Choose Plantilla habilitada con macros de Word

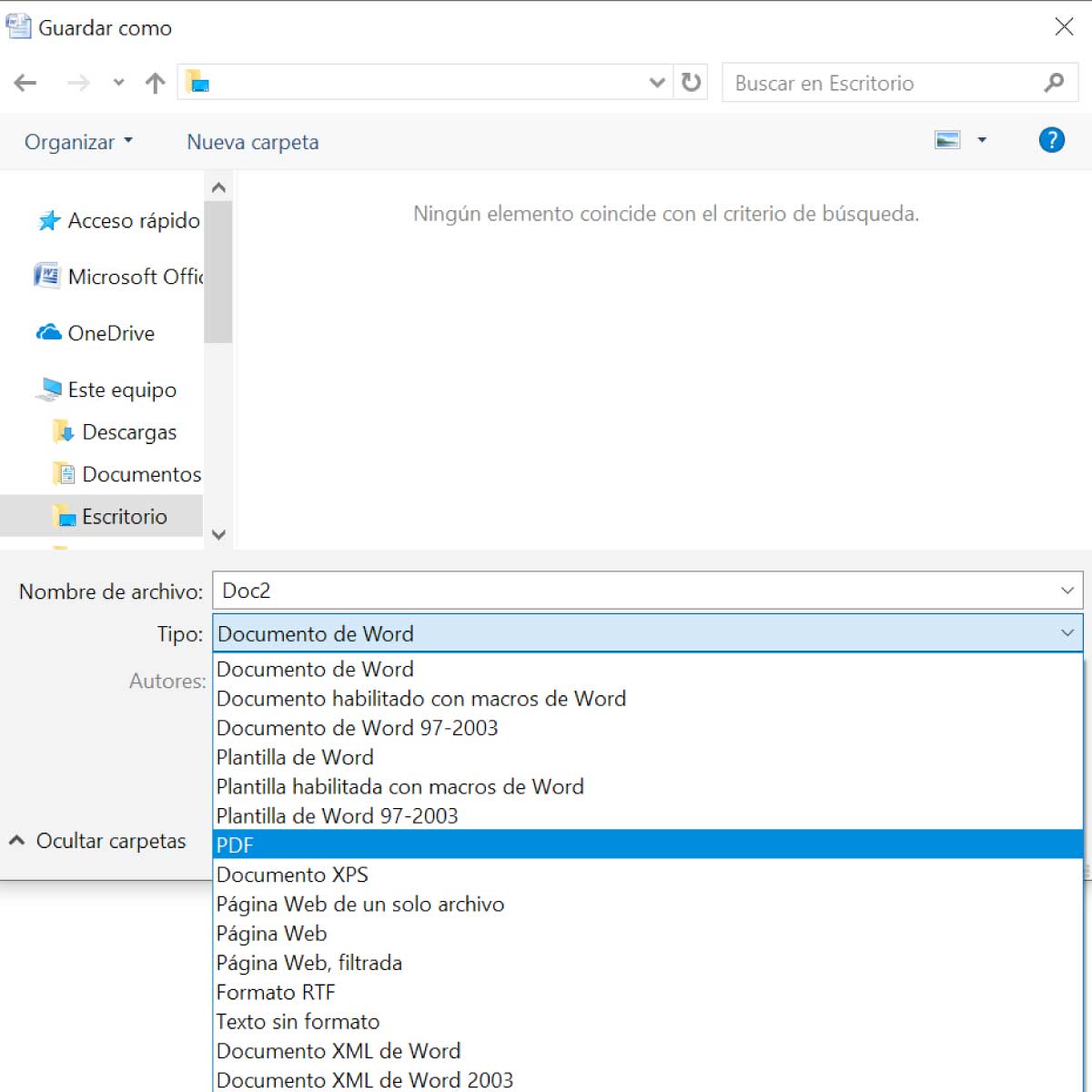(648, 786)
